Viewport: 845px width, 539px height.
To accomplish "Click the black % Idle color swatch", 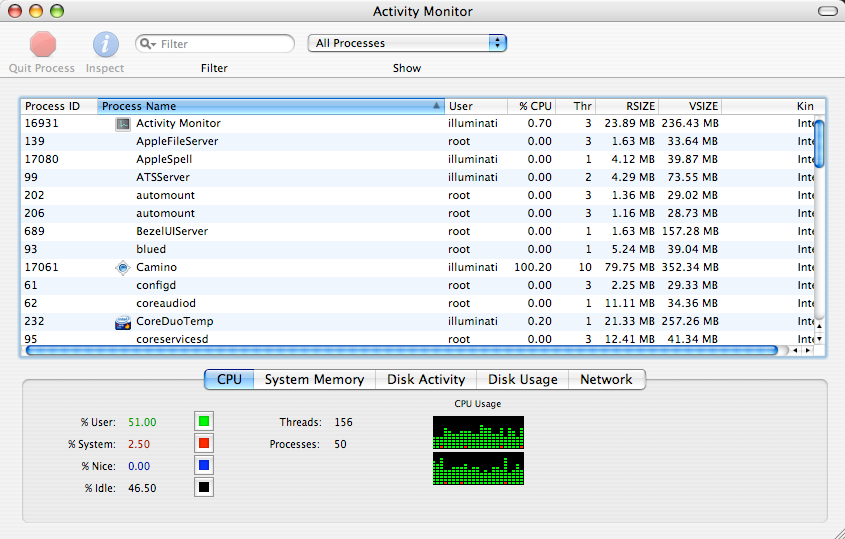I will (204, 487).
